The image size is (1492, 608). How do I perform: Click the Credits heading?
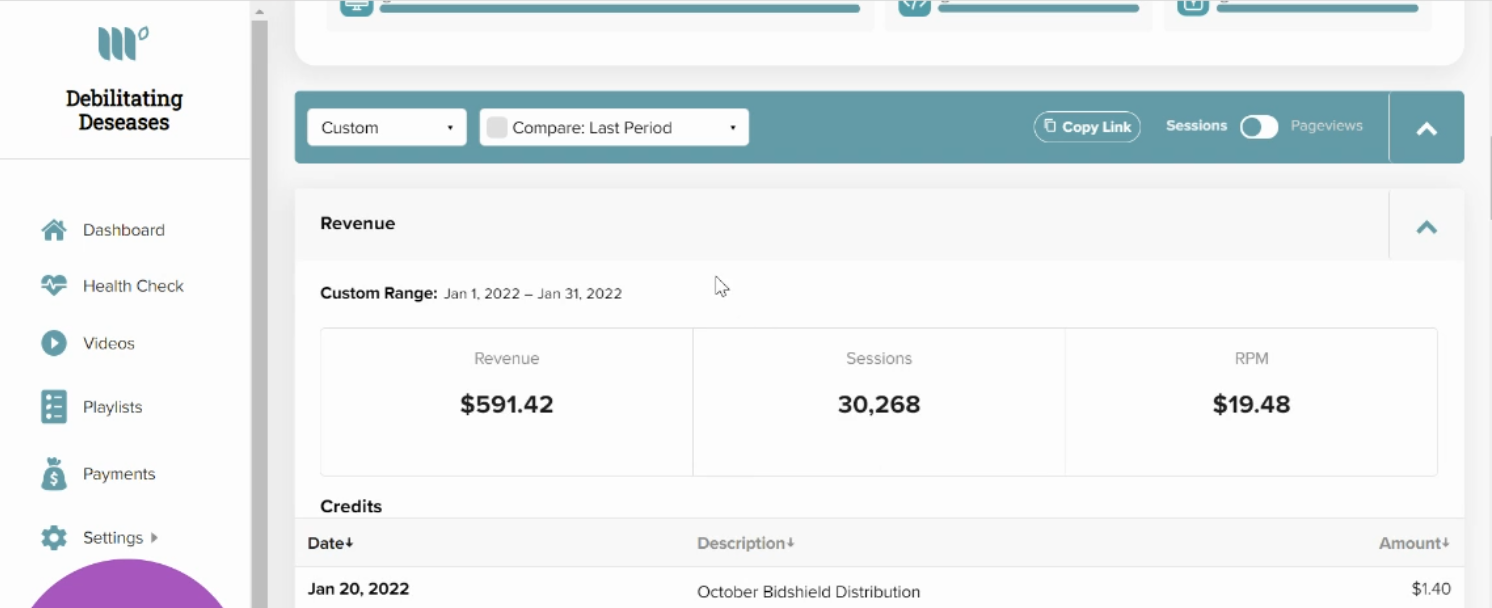coord(351,506)
